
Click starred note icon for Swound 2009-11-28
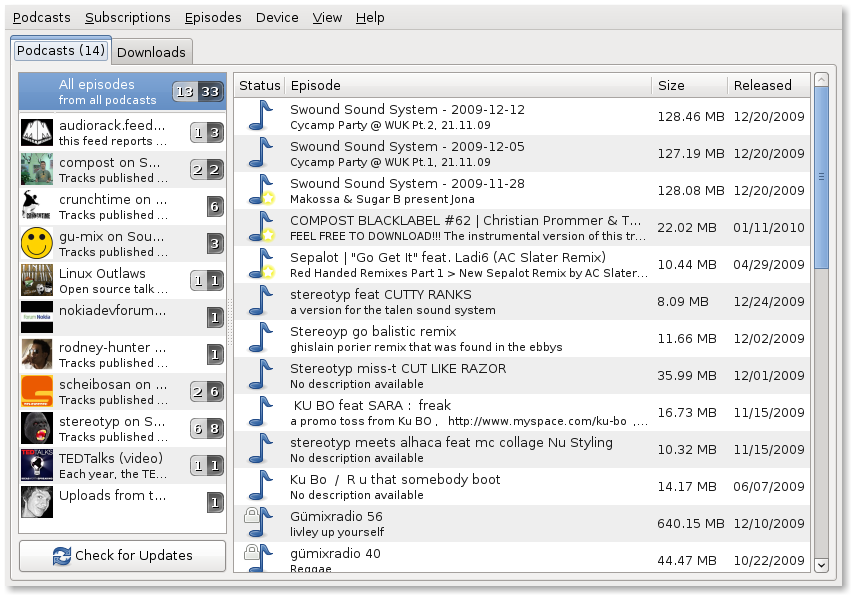(x=261, y=190)
